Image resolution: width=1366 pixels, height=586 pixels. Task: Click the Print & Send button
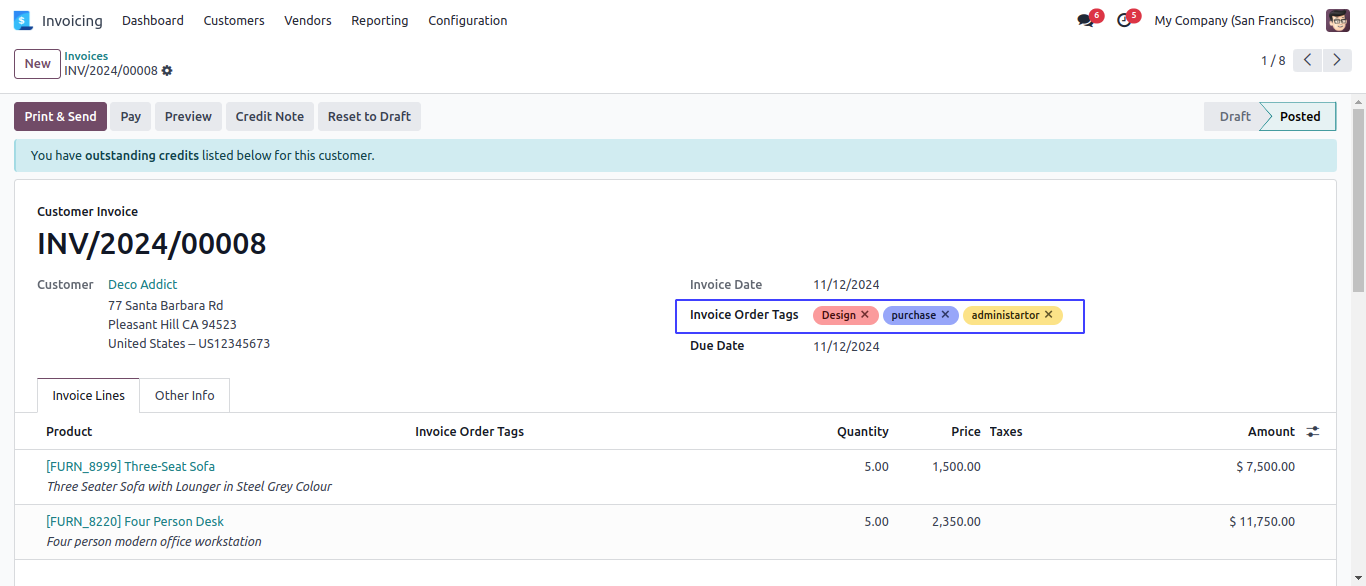click(60, 117)
